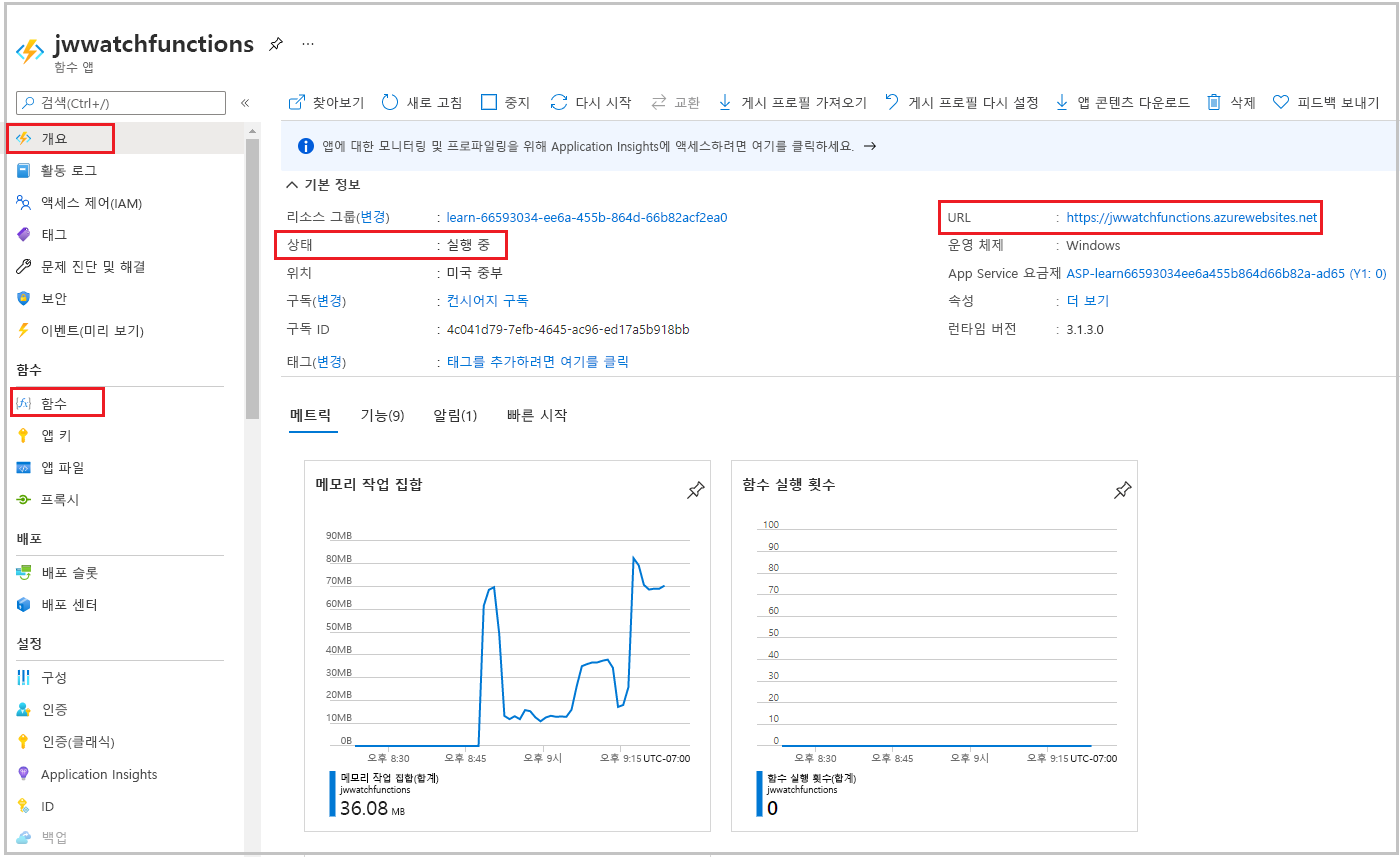
Task: Click the 앱 파일 code icon
Action: pyautogui.click(x=24, y=467)
